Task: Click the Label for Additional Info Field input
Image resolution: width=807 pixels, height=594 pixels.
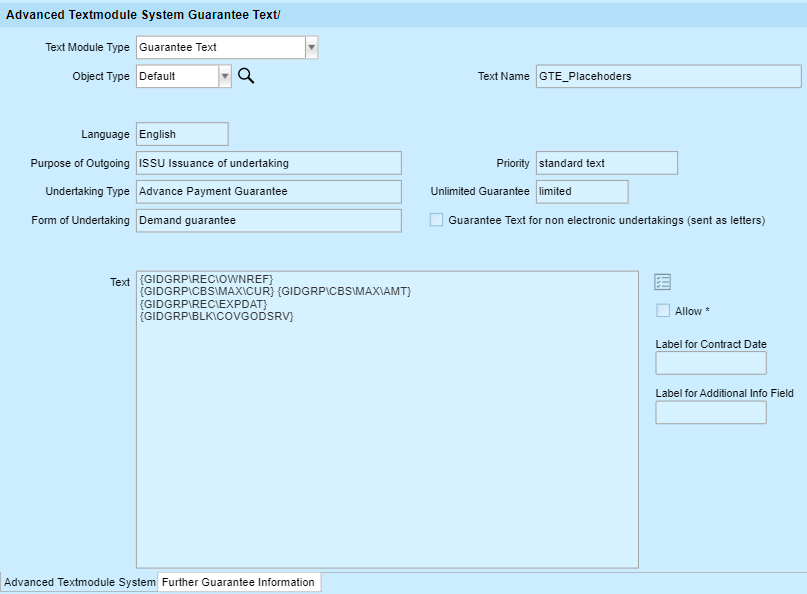Action: pyautogui.click(x=711, y=412)
